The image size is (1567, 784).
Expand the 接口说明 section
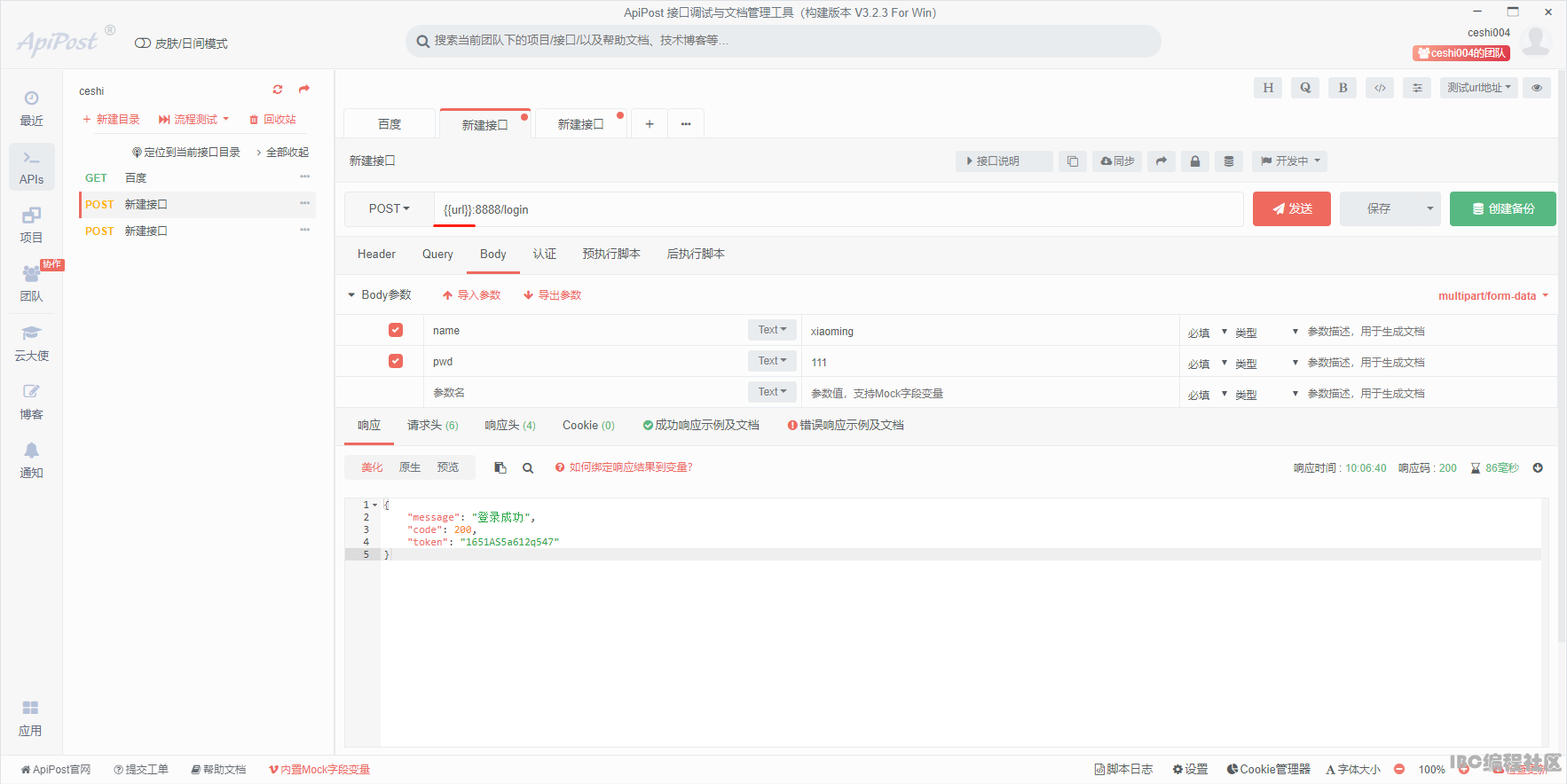[1004, 161]
